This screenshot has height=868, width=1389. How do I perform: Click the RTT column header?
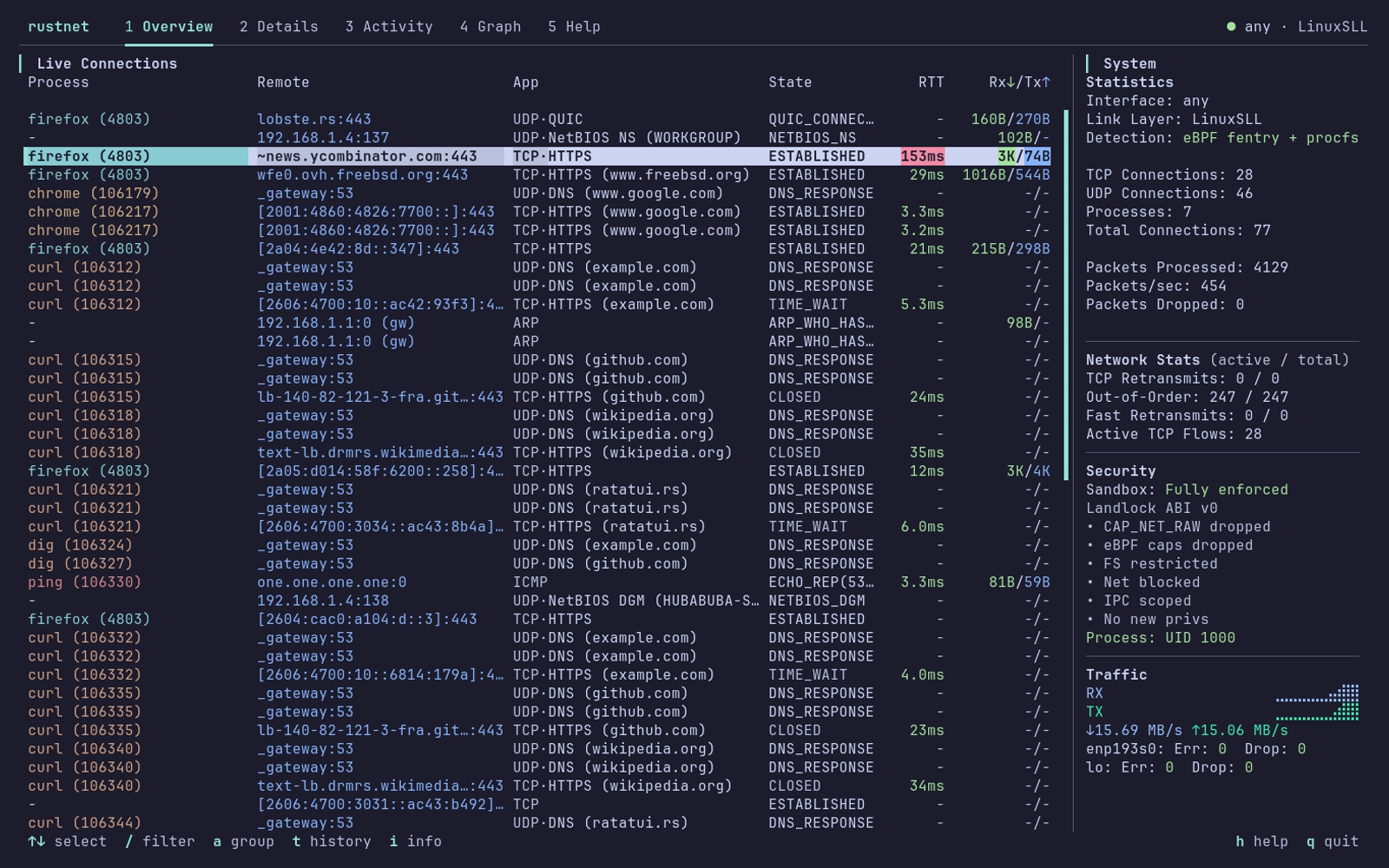(x=931, y=82)
